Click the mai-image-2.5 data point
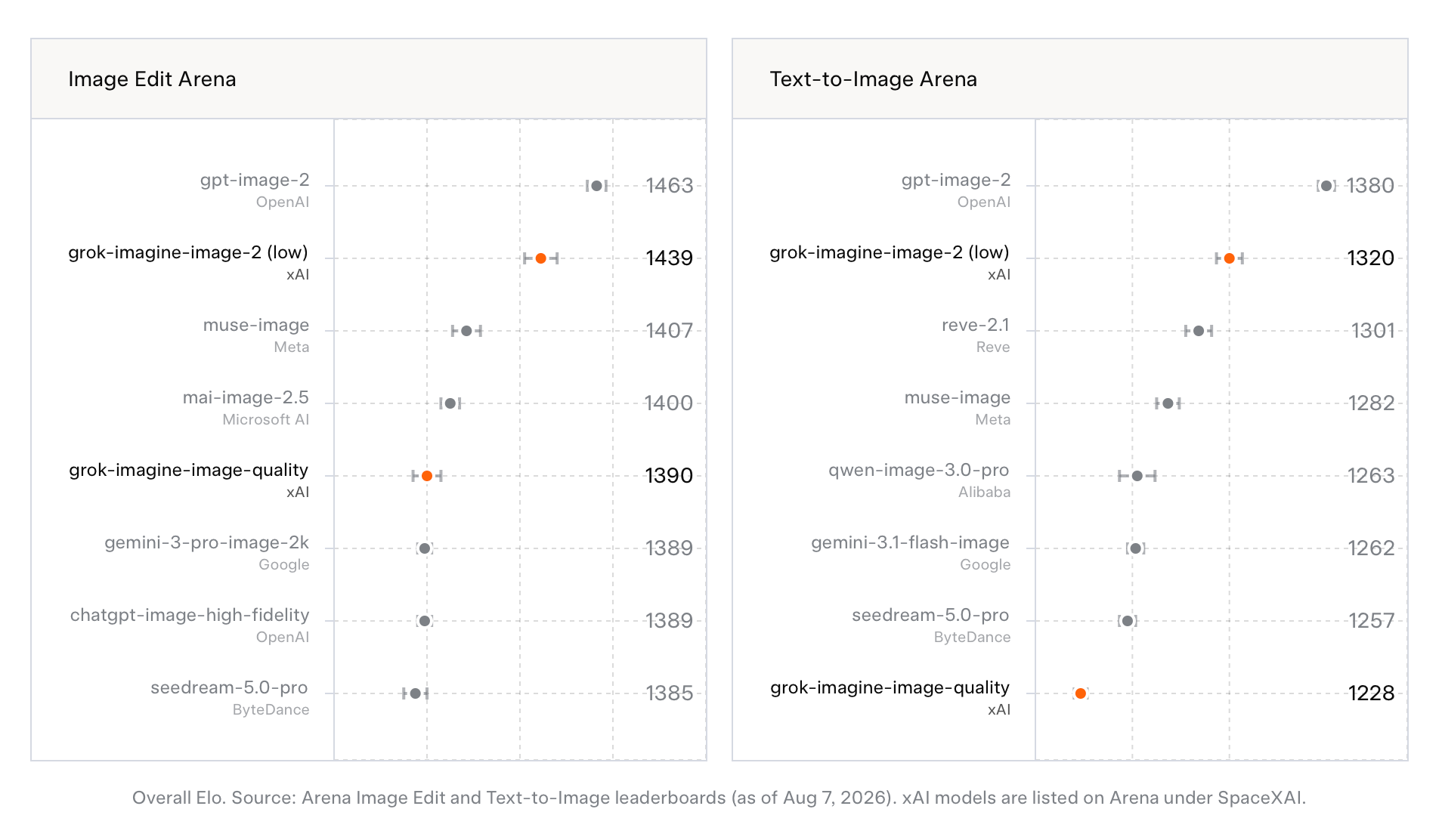 click(x=450, y=403)
